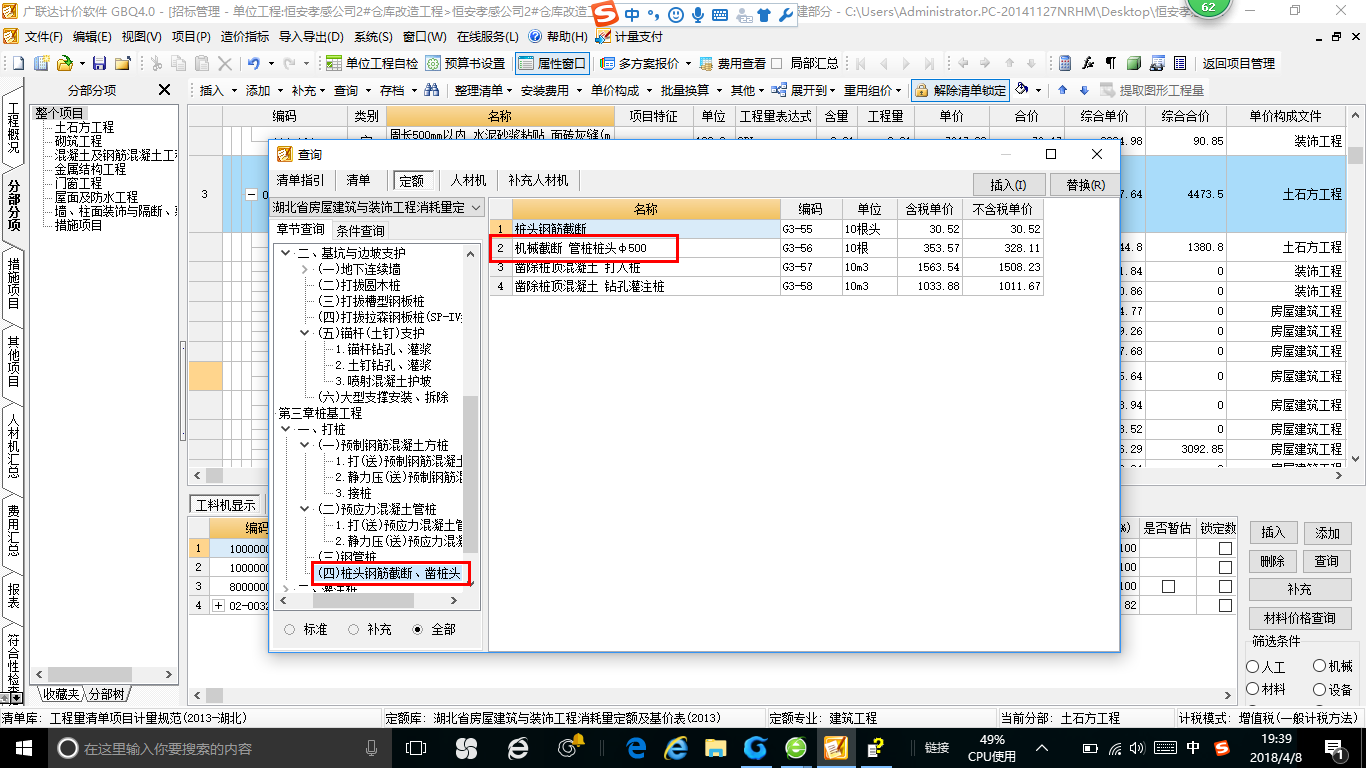The image size is (1366, 768).
Task: Click the Undo arrow icon
Action: coord(253,63)
